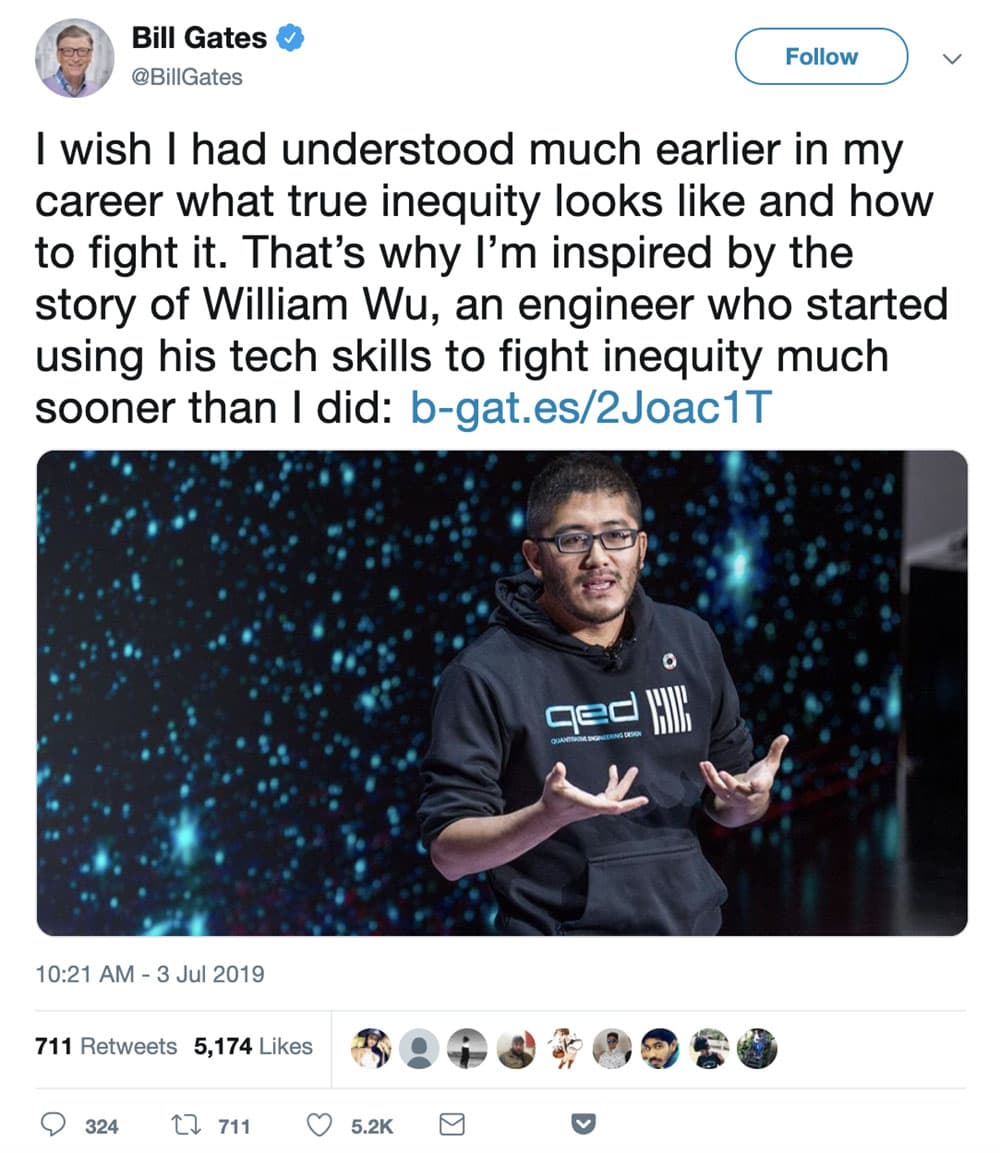Expand the tweet options chevron
Viewport: 1000px width, 1153px height.
(952, 59)
